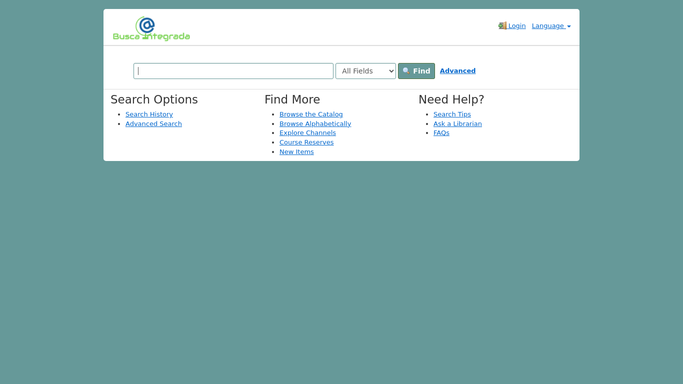The width and height of the screenshot is (683, 384).
Task: Expand the All Fields search type selector
Action: (x=365, y=71)
